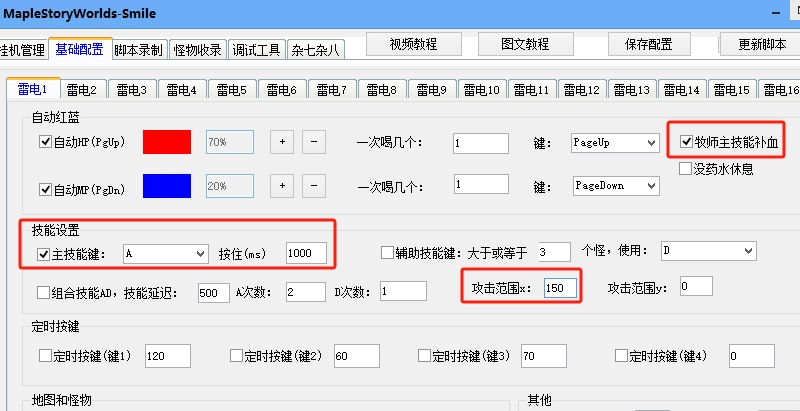Enable 定时按键(键2) checkbox

(x=236, y=355)
